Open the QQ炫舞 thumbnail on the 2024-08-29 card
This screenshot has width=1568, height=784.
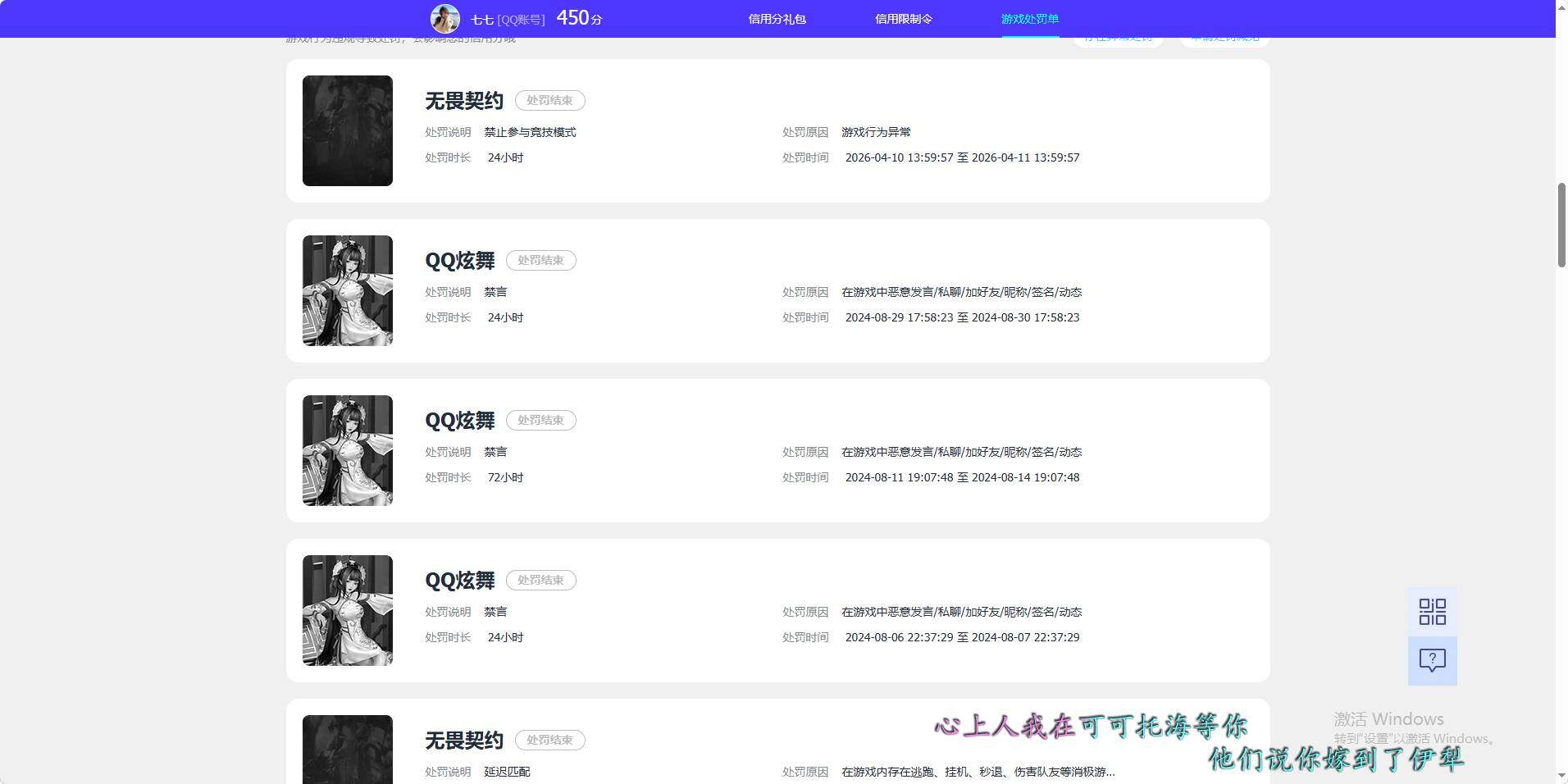tap(348, 290)
